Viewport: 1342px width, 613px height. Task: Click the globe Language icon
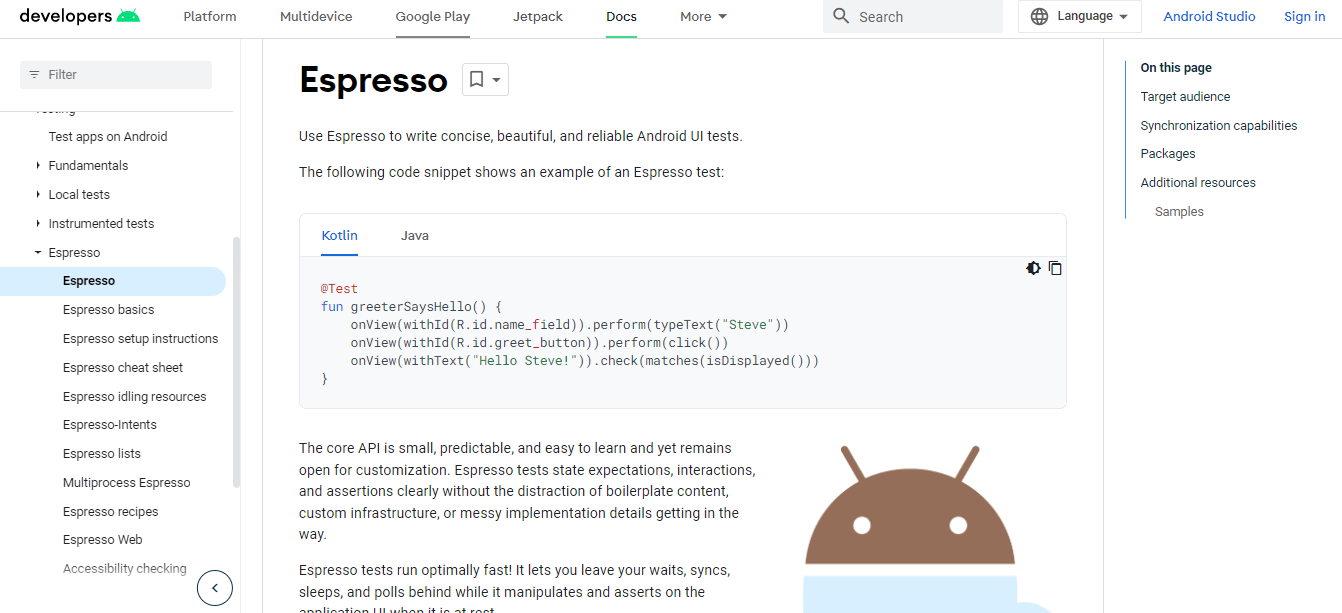(x=1040, y=16)
